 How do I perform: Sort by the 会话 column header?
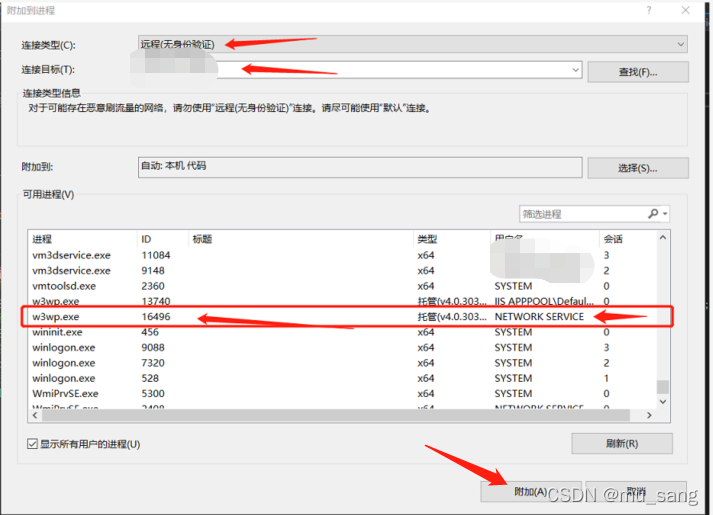[628, 239]
